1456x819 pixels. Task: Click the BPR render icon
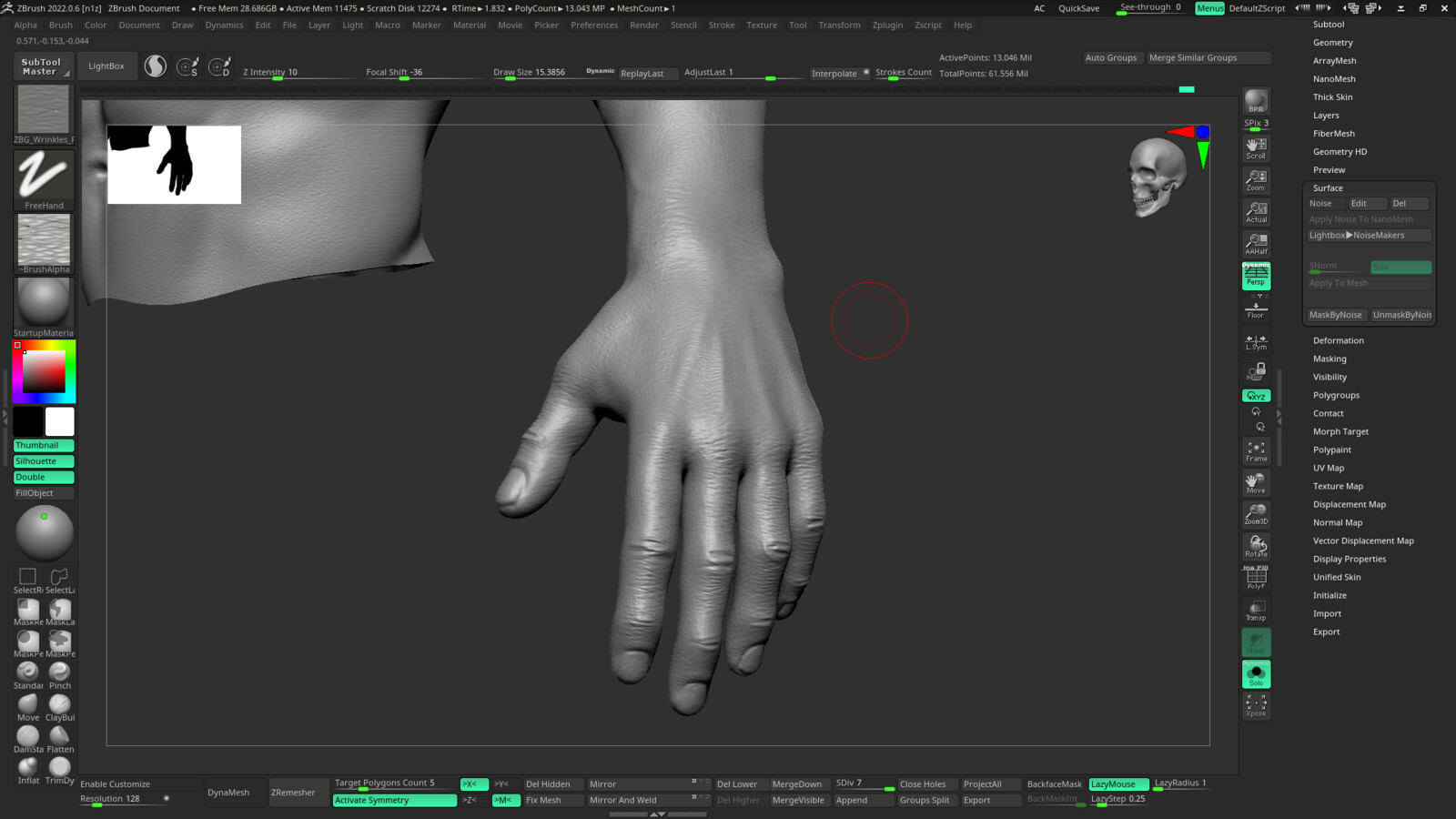point(1256,101)
